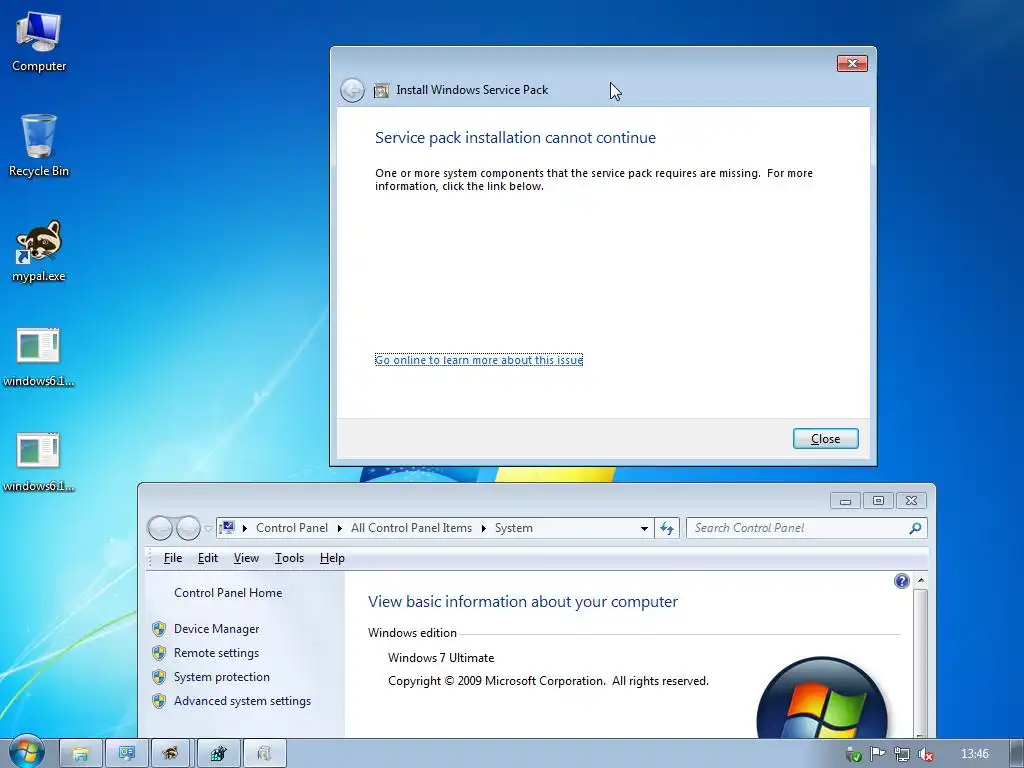Click Safely Remove Hardware tray icon
Image resolution: width=1024 pixels, height=768 pixels.
(x=854, y=754)
